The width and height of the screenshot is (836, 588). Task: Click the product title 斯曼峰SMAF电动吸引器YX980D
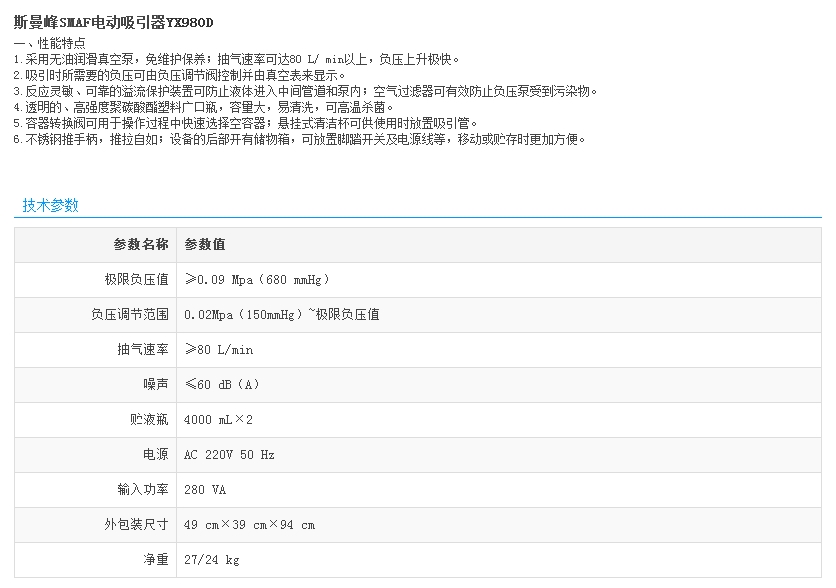[114, 22]
